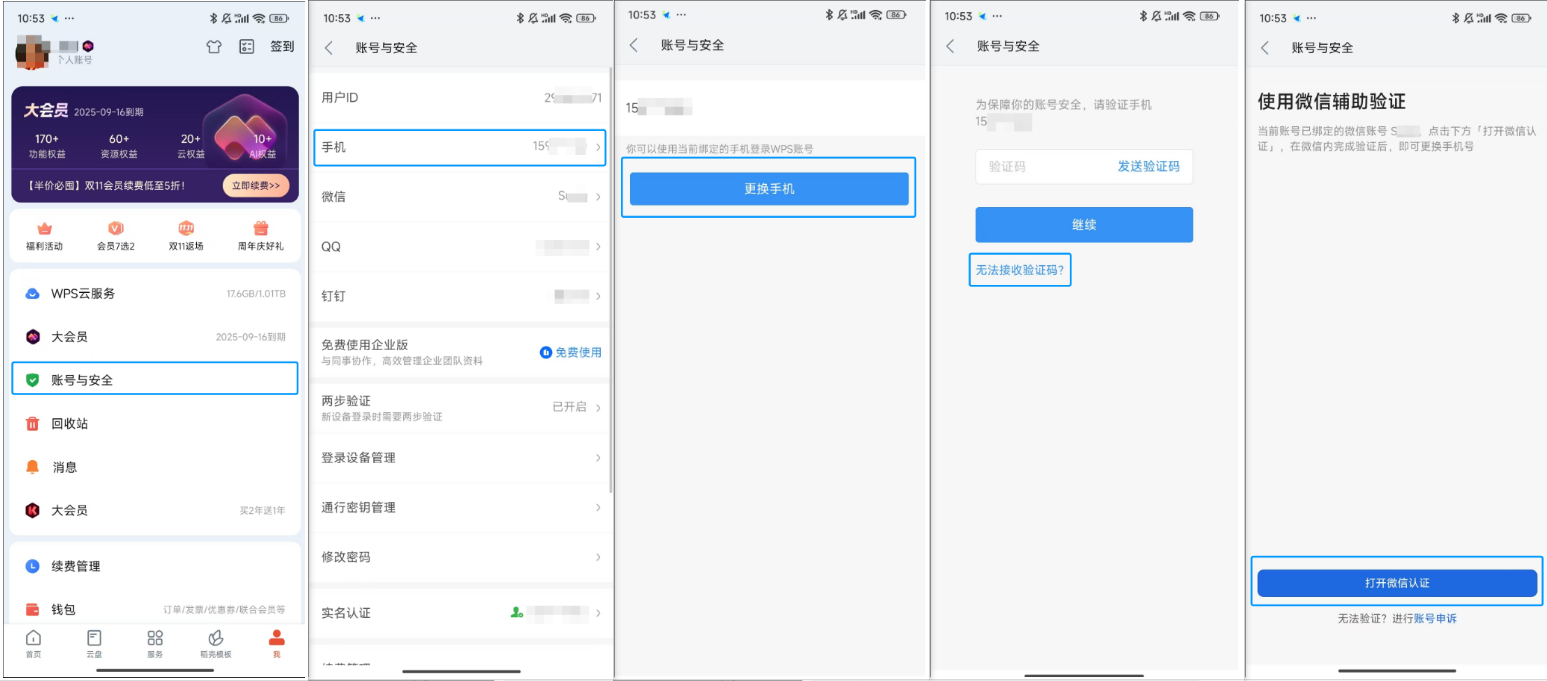Open the 双11返场 promotion icon

[x=186, y=229]
